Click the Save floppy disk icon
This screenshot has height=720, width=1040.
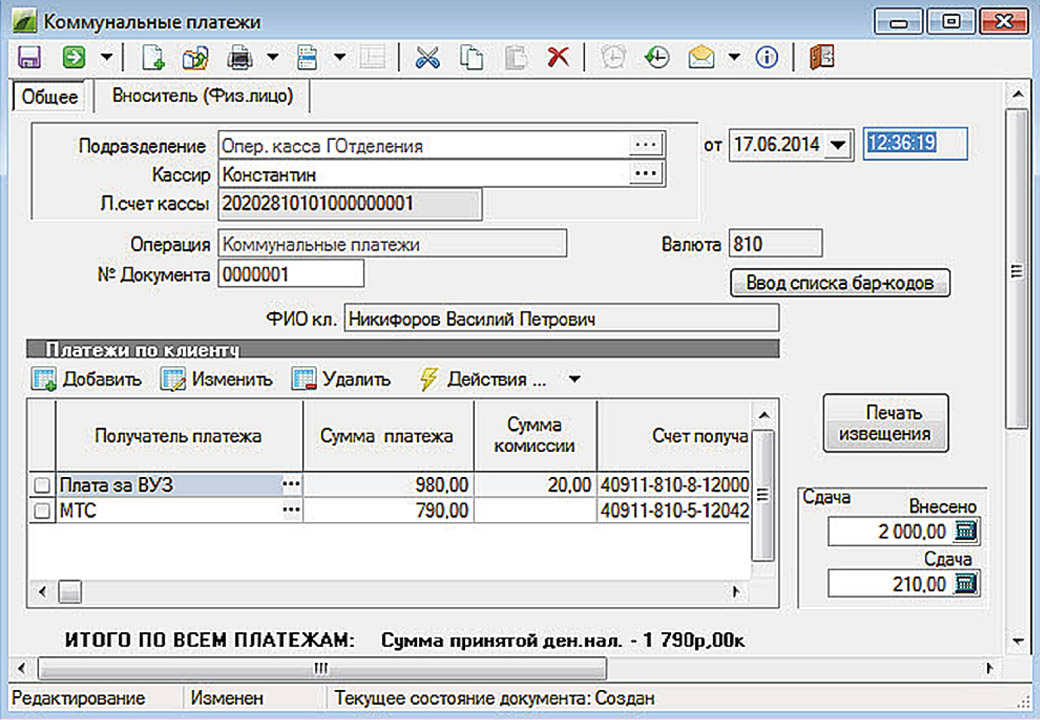tap(29, 57)
